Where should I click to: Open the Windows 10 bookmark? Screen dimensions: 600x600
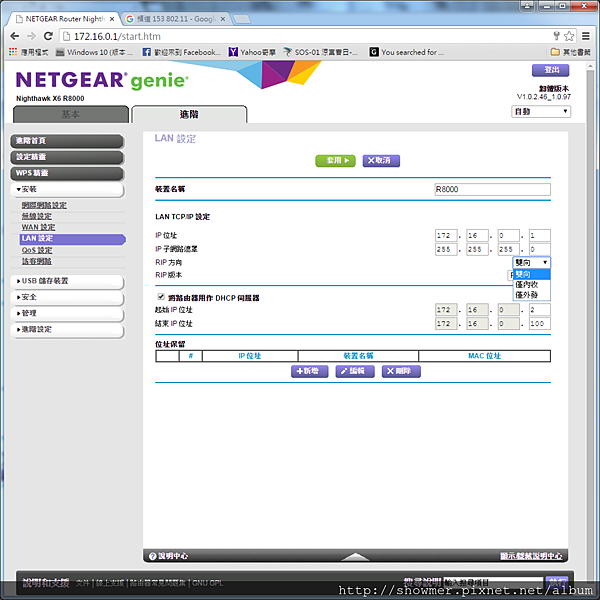pos(94,52)
